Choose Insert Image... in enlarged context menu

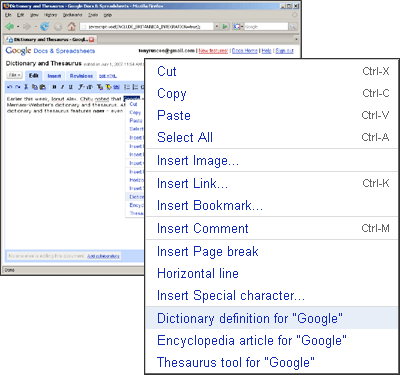click(272, 160)
